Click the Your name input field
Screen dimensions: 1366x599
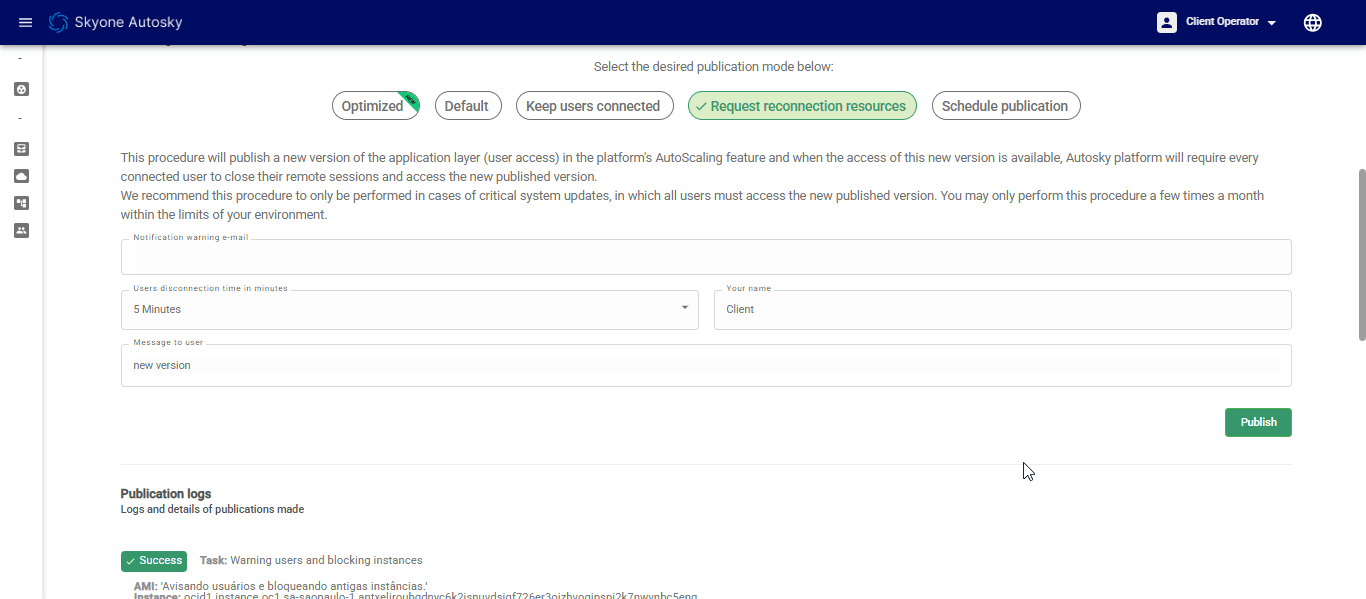point(1002,310)
